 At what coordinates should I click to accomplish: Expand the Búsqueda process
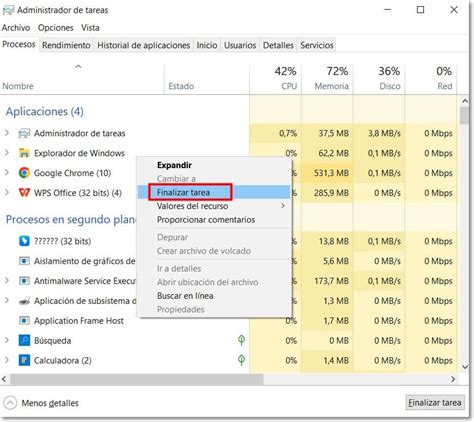[x=7, y=340]
